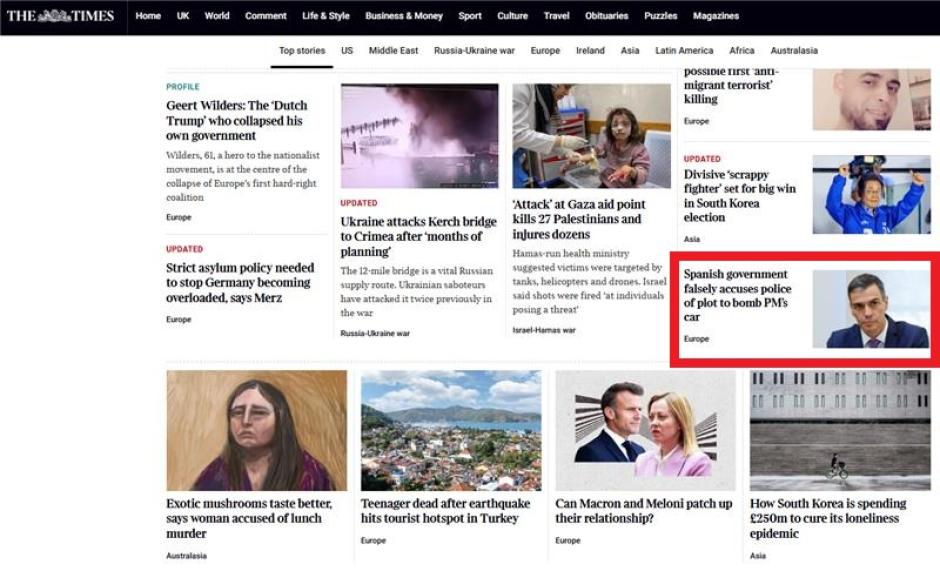
Task: Open the World section
Action: tap(217, 16)
